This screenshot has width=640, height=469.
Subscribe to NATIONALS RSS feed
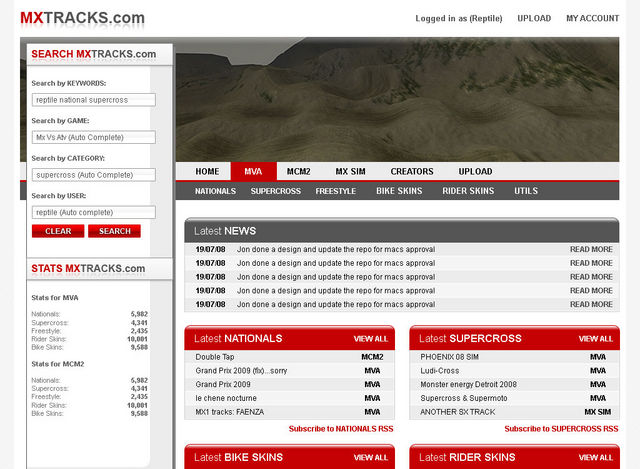point(339,428)
